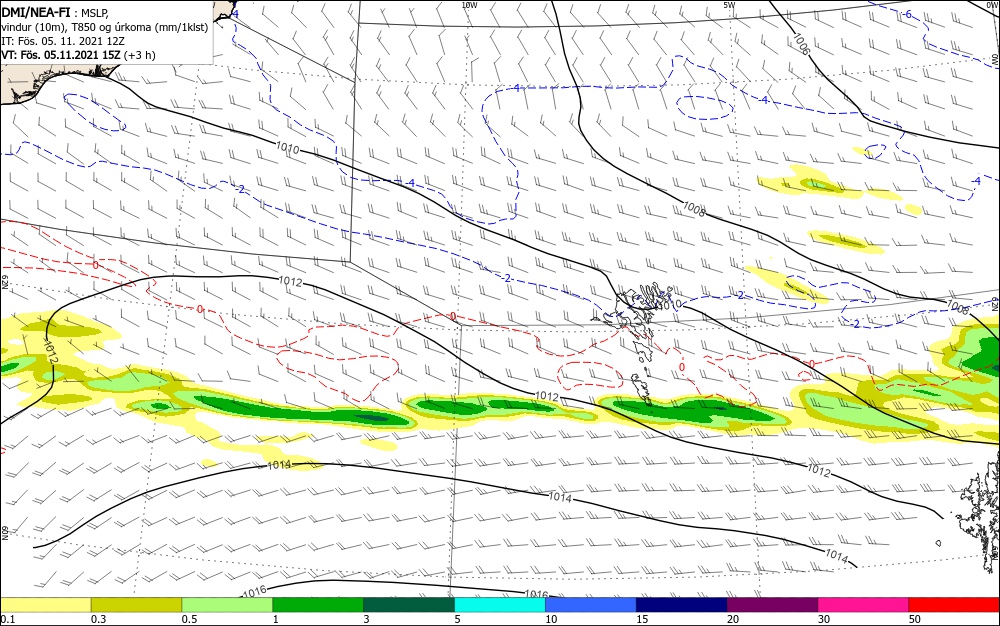1000x626 pixels.
Task: Click legend value "0.3"
Action: [x=99, y=619]
